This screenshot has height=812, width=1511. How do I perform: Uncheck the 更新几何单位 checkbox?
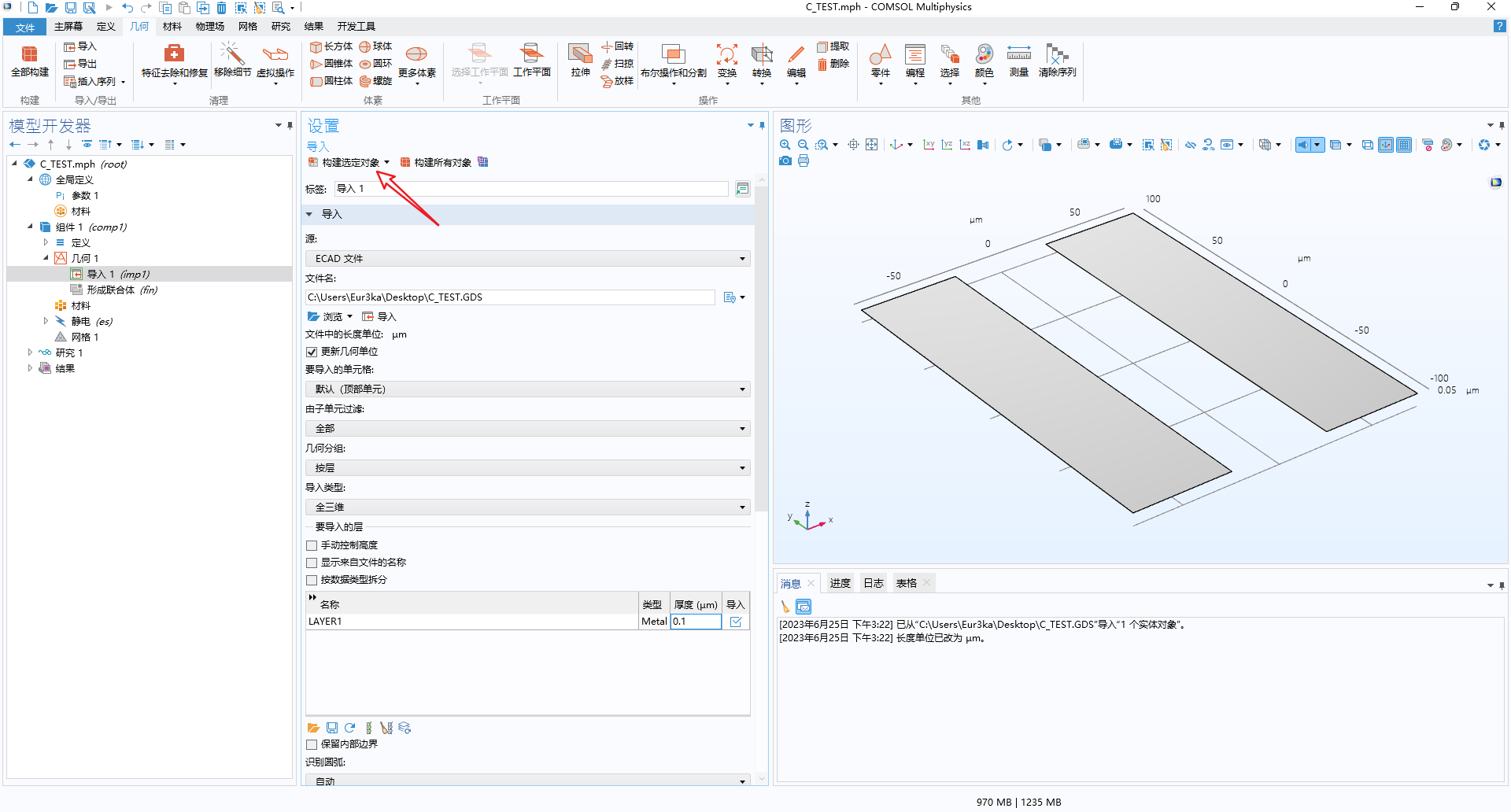(312, 352)
